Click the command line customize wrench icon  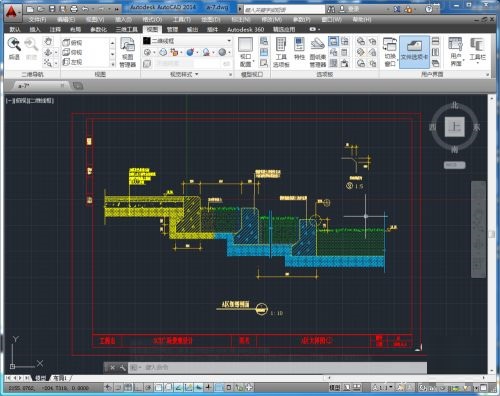(122, 368)
